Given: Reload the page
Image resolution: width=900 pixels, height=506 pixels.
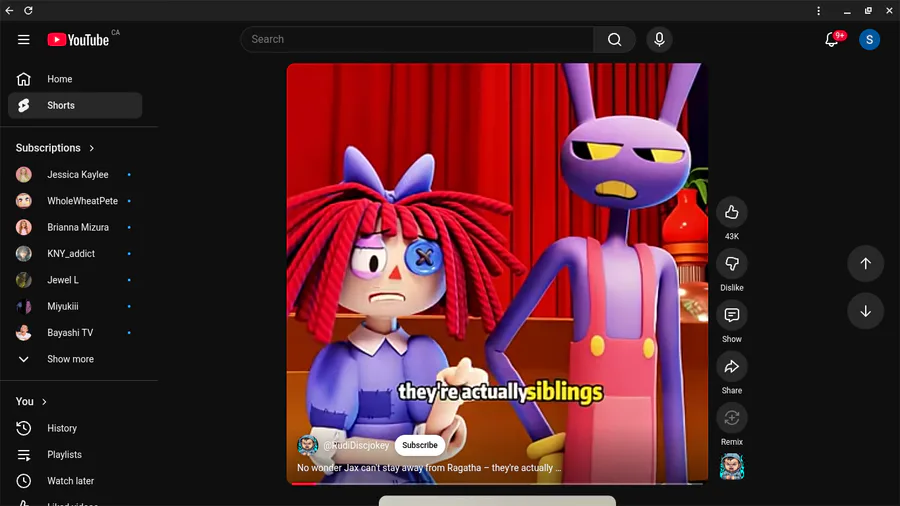Looking at the screenshot, I should [x=28, y=10].
